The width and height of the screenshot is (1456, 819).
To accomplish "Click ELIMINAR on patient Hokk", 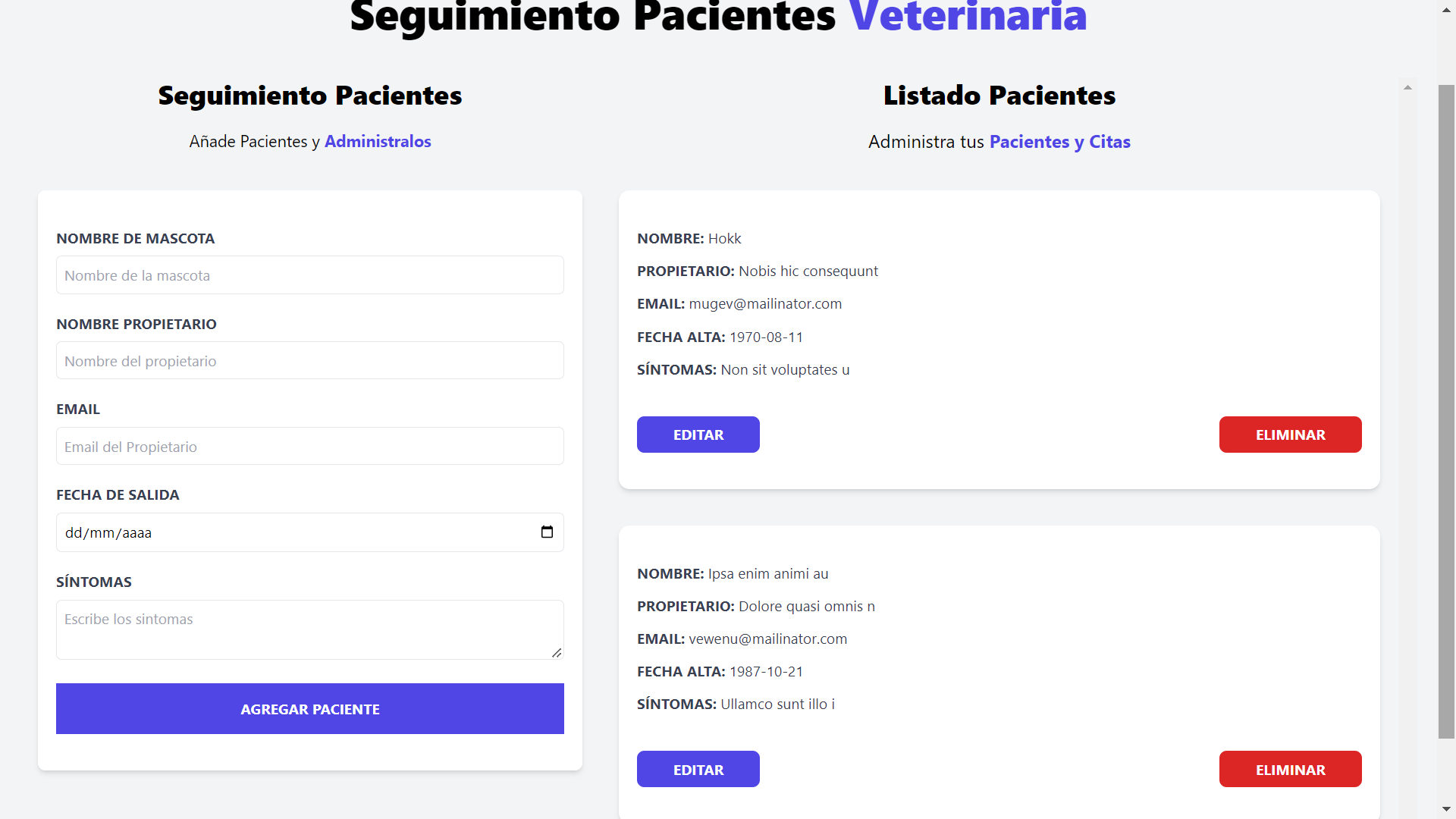I will point(1290,435).
